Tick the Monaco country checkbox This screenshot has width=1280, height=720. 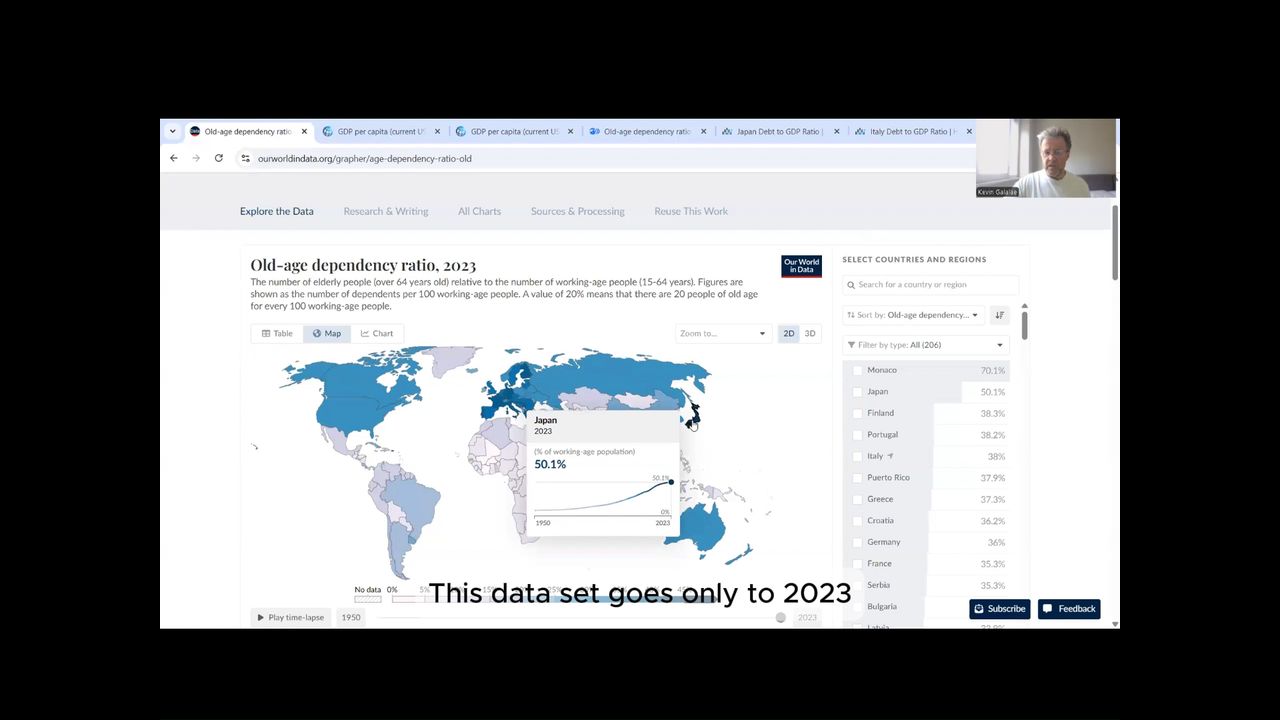coord(857,370)
